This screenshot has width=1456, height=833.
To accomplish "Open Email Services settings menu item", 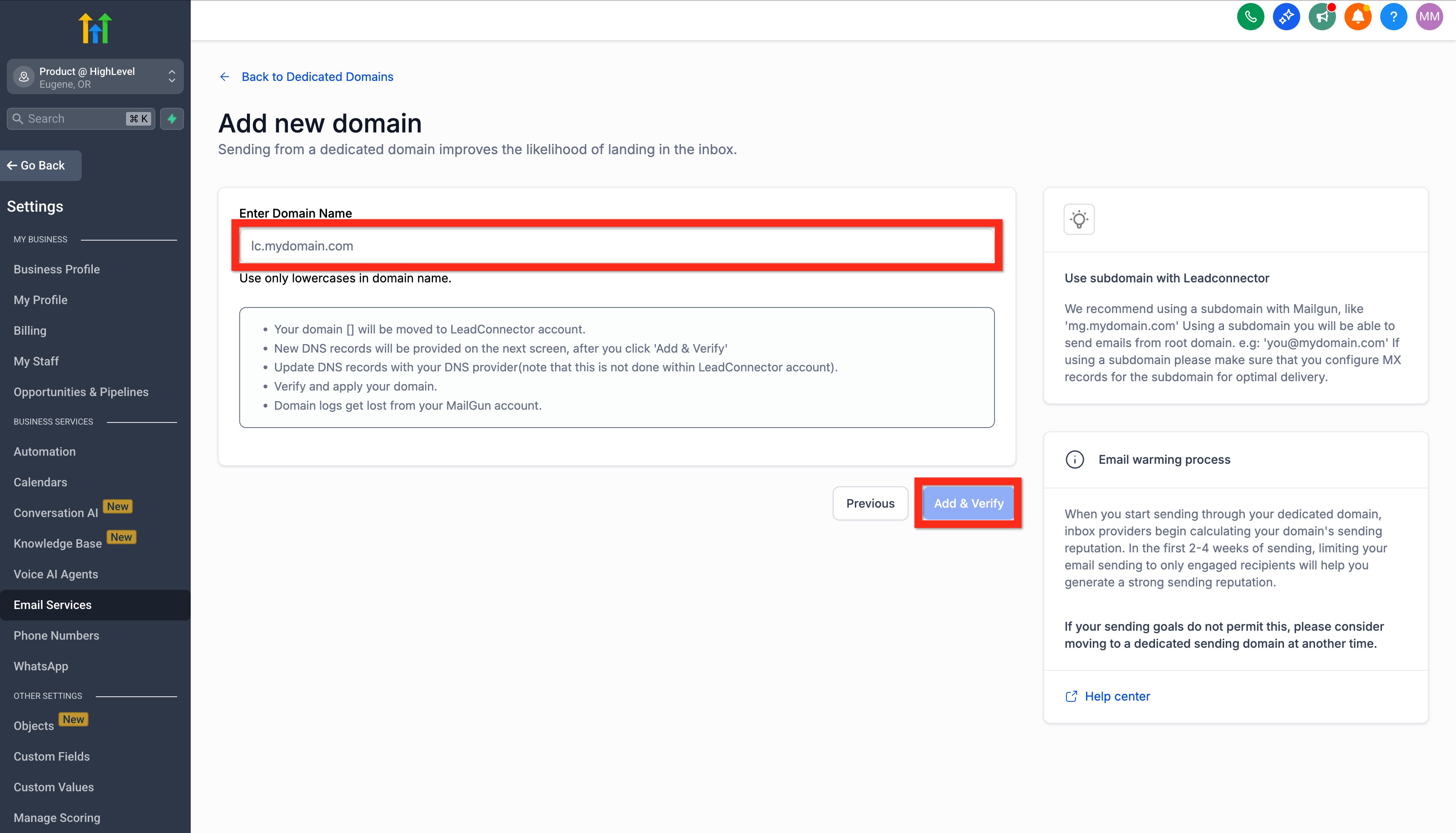I will coord(53,605).
